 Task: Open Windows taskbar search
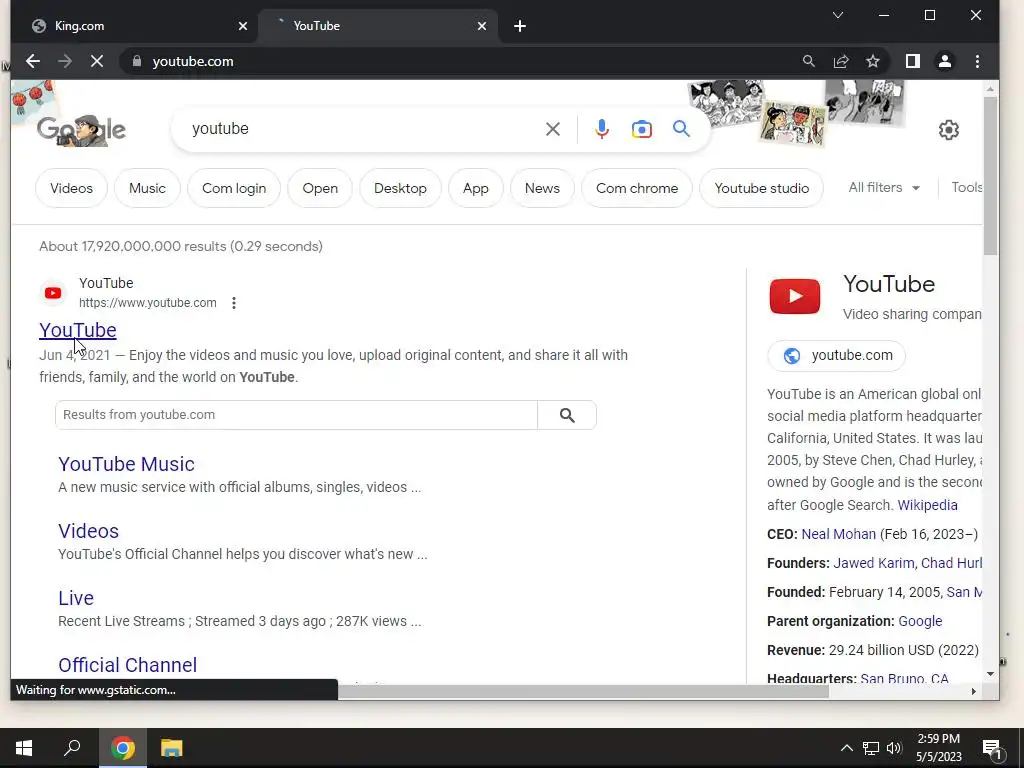click(x=72, y=748)
